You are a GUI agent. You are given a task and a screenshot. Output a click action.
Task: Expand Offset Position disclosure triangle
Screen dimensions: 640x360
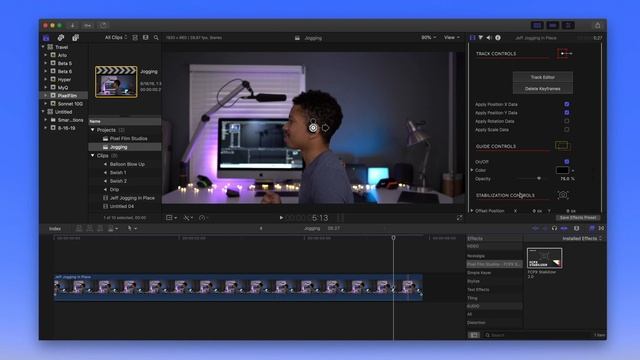coord(472,211)
